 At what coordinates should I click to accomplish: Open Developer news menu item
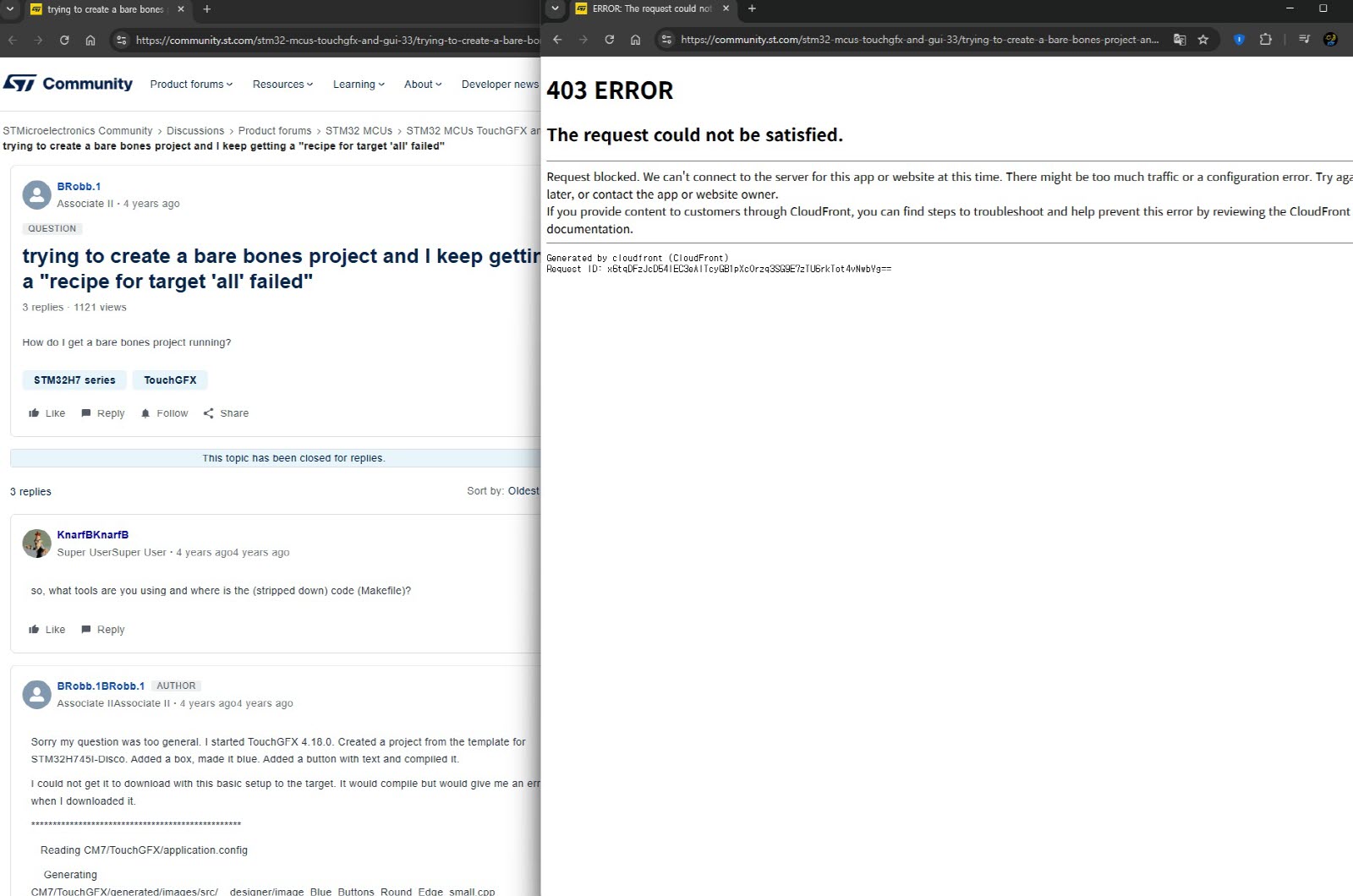pos(500,85)
